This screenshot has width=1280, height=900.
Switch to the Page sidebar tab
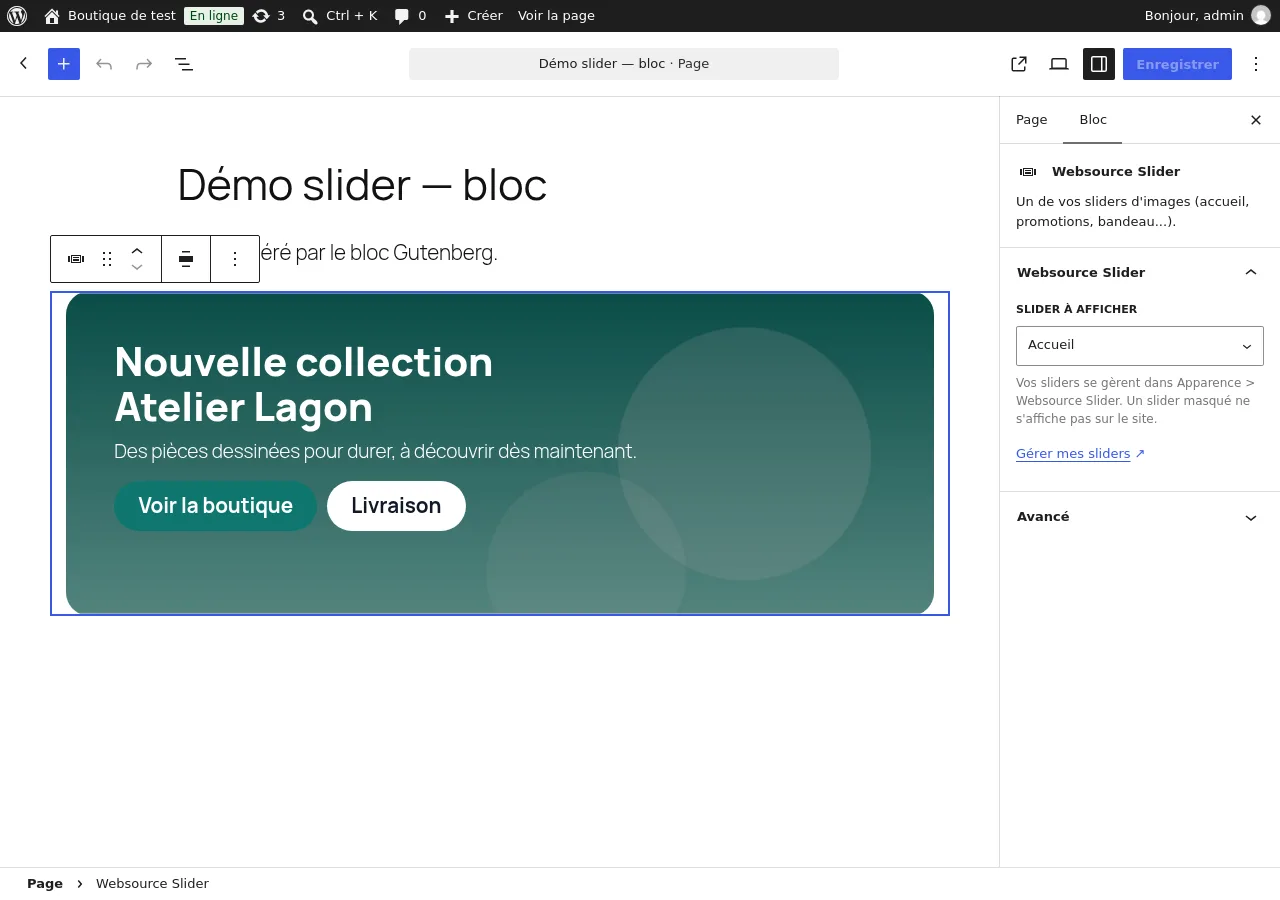pyautogui.click(x=1032, y=120)
